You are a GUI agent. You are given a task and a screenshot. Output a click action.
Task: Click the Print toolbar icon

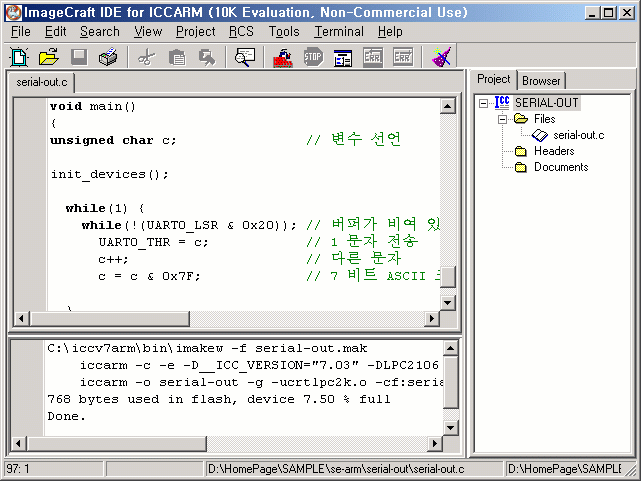(108, 57)
